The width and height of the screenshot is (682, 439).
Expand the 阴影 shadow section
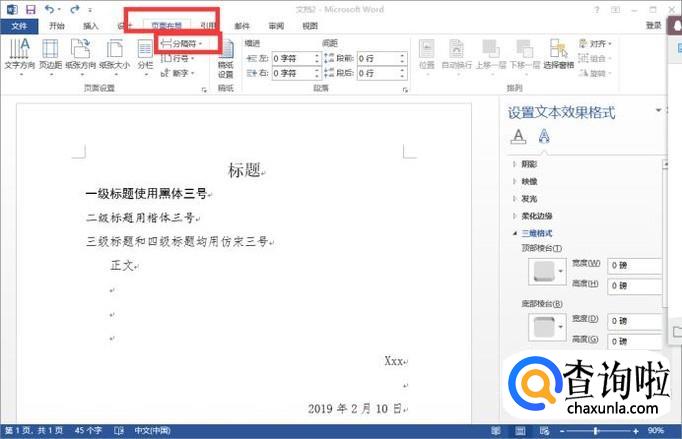525,164
